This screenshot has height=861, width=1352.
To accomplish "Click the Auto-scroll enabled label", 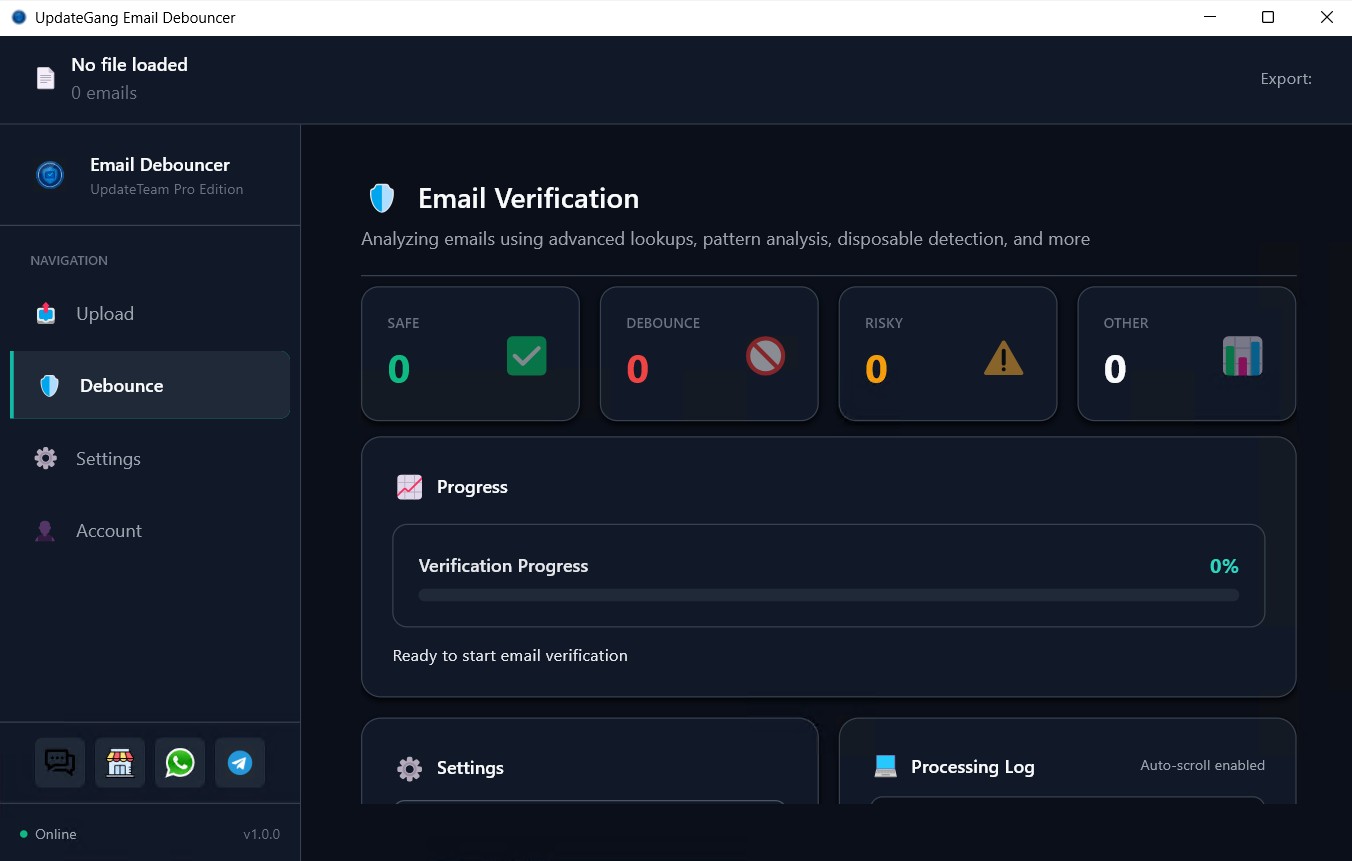I will tap(1202, 765).
